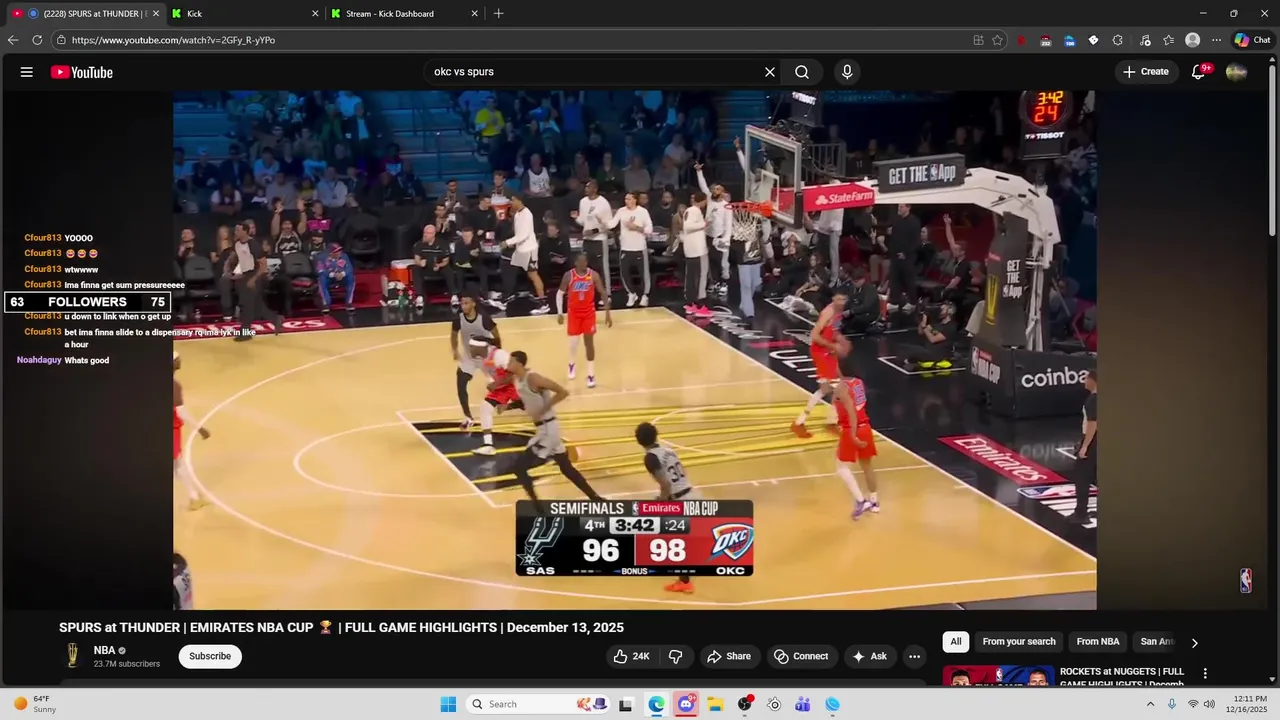Show hidden system tray icons

pos(1150,704)
